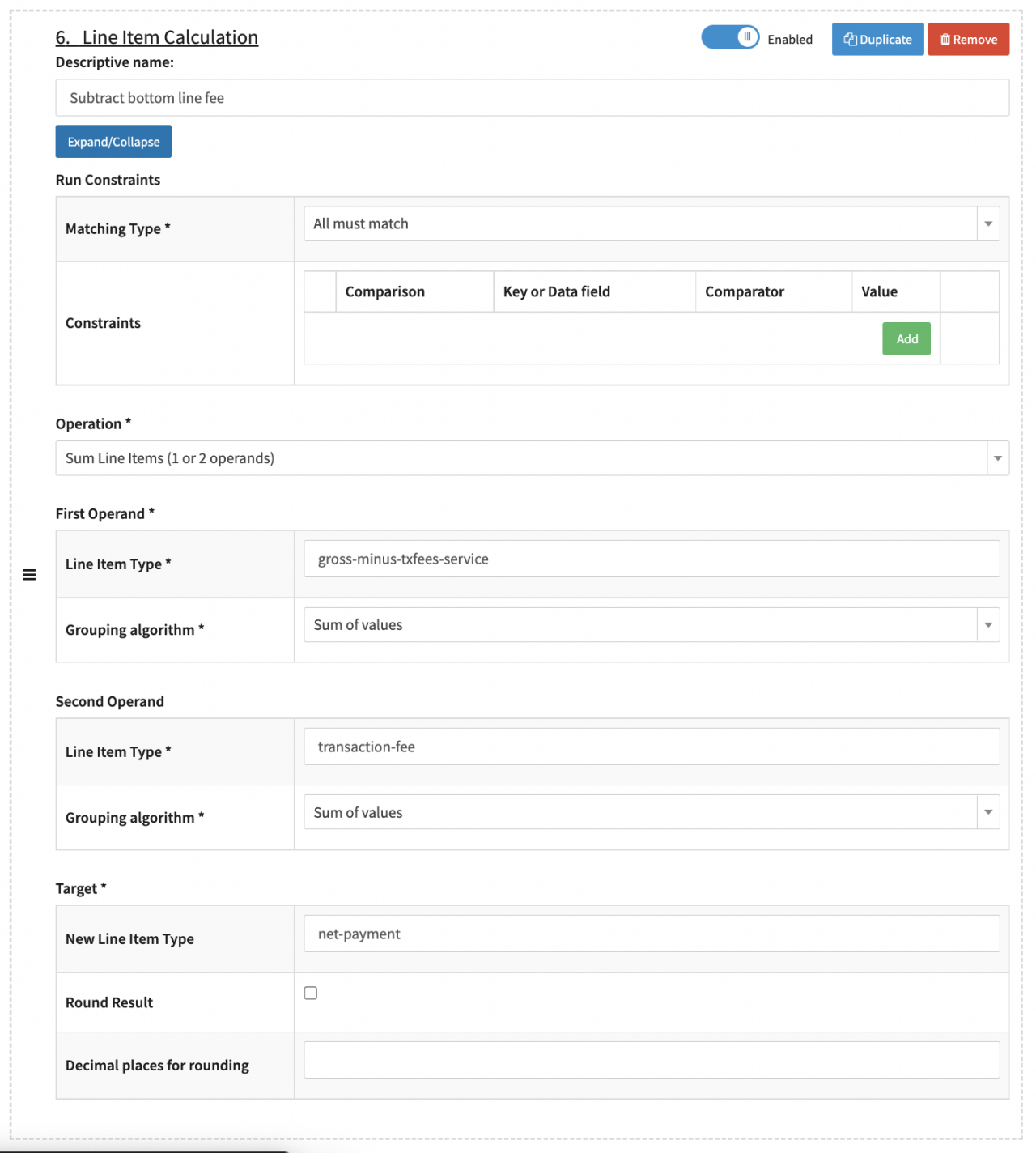1036x1153 pixels.
Task: Click the drag handle hamburger icon
Action: point(29,575)
